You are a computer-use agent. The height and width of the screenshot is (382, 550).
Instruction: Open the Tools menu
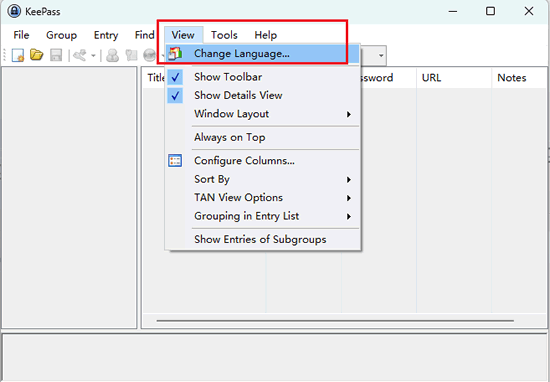(x=224, y=35)
